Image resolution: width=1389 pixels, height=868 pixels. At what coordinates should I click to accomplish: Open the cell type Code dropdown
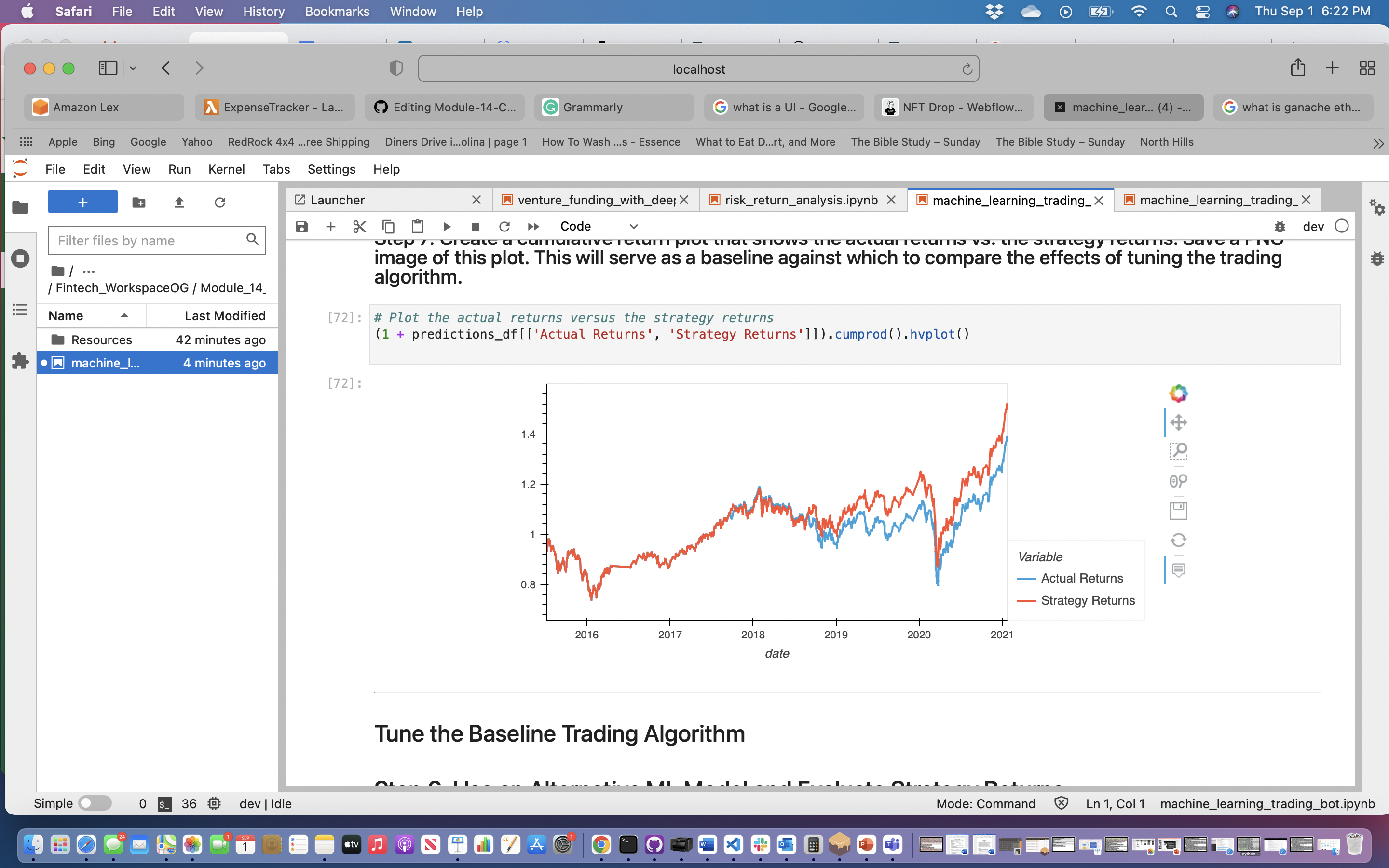pyautogui.click(x=598, y=227)
